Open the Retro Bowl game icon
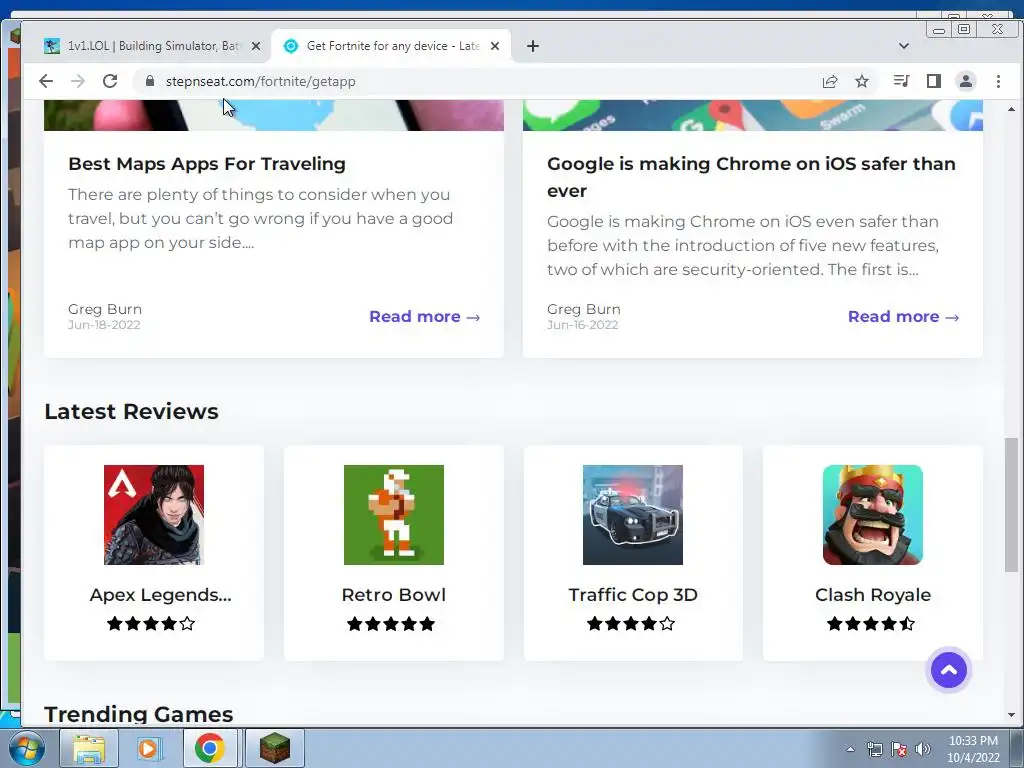Screen dimensions: 1024x768 [394, 515]
